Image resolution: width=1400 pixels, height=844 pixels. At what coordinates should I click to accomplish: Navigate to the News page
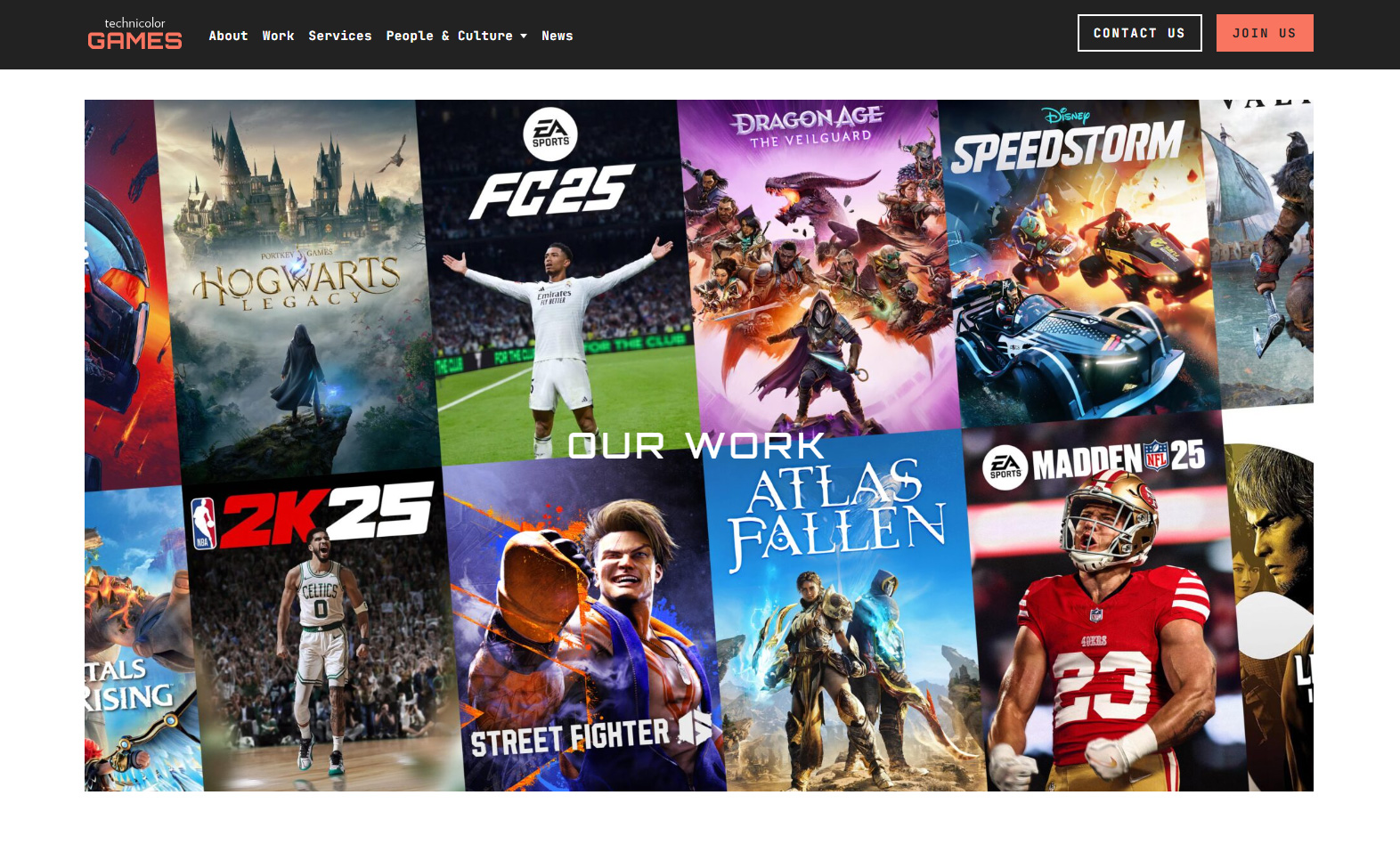[x=557, y=36]
